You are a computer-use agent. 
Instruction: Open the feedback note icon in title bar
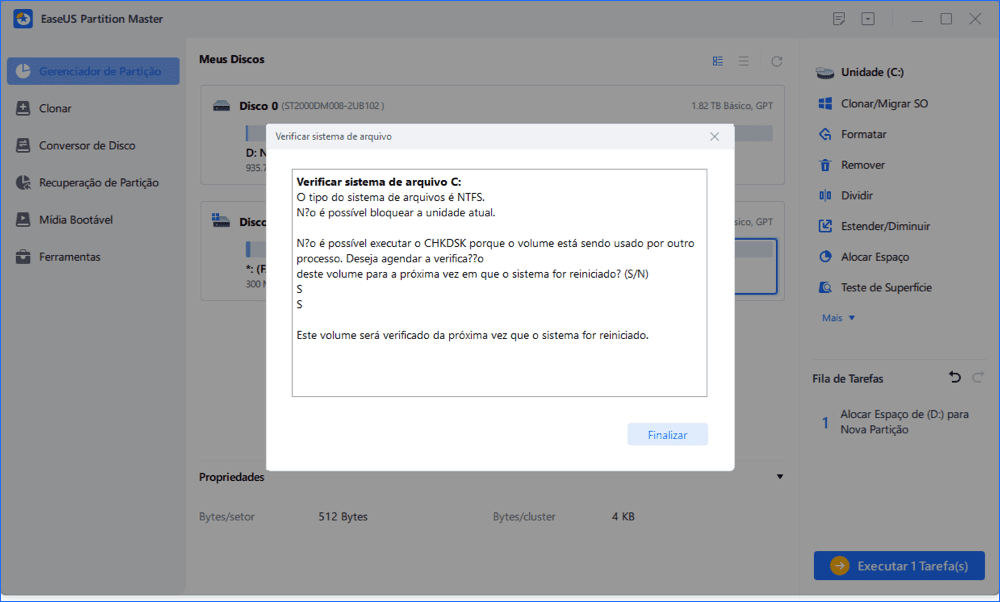point(839,19)
